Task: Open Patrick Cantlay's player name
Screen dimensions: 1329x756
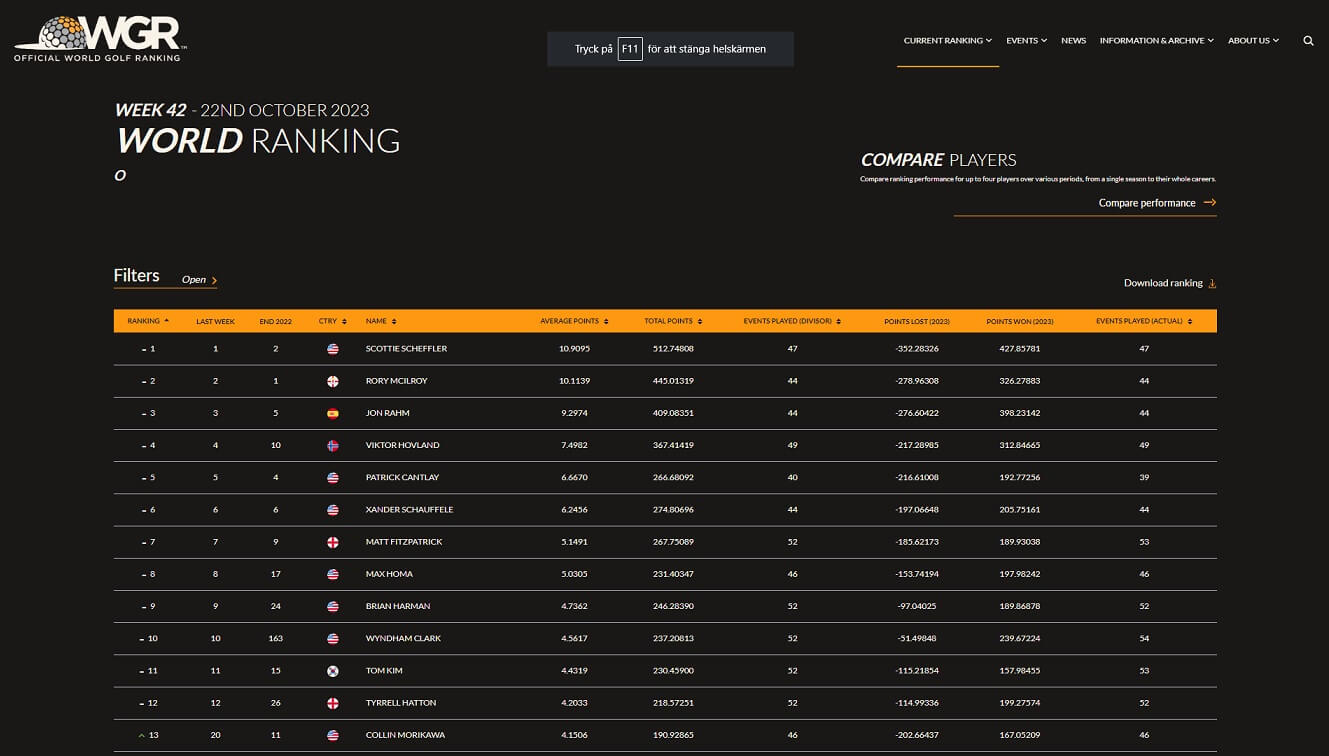Action: pos(402,477)
